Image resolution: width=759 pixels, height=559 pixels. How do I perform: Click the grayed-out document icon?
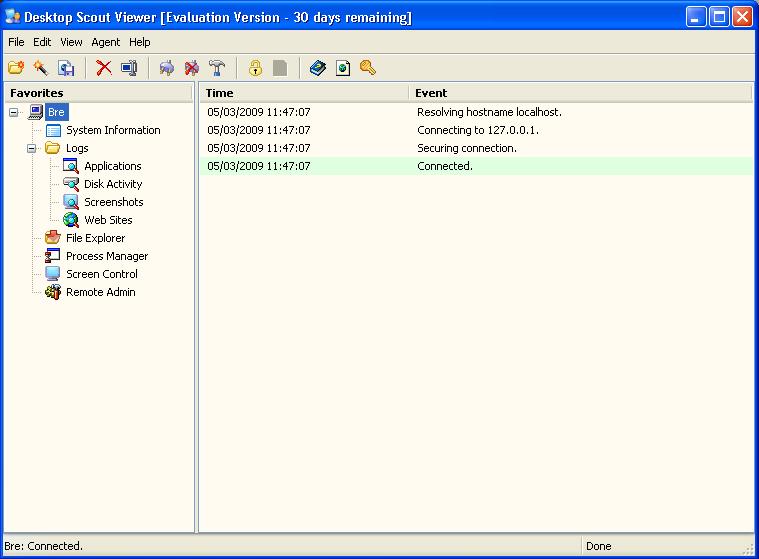point(280,68)
